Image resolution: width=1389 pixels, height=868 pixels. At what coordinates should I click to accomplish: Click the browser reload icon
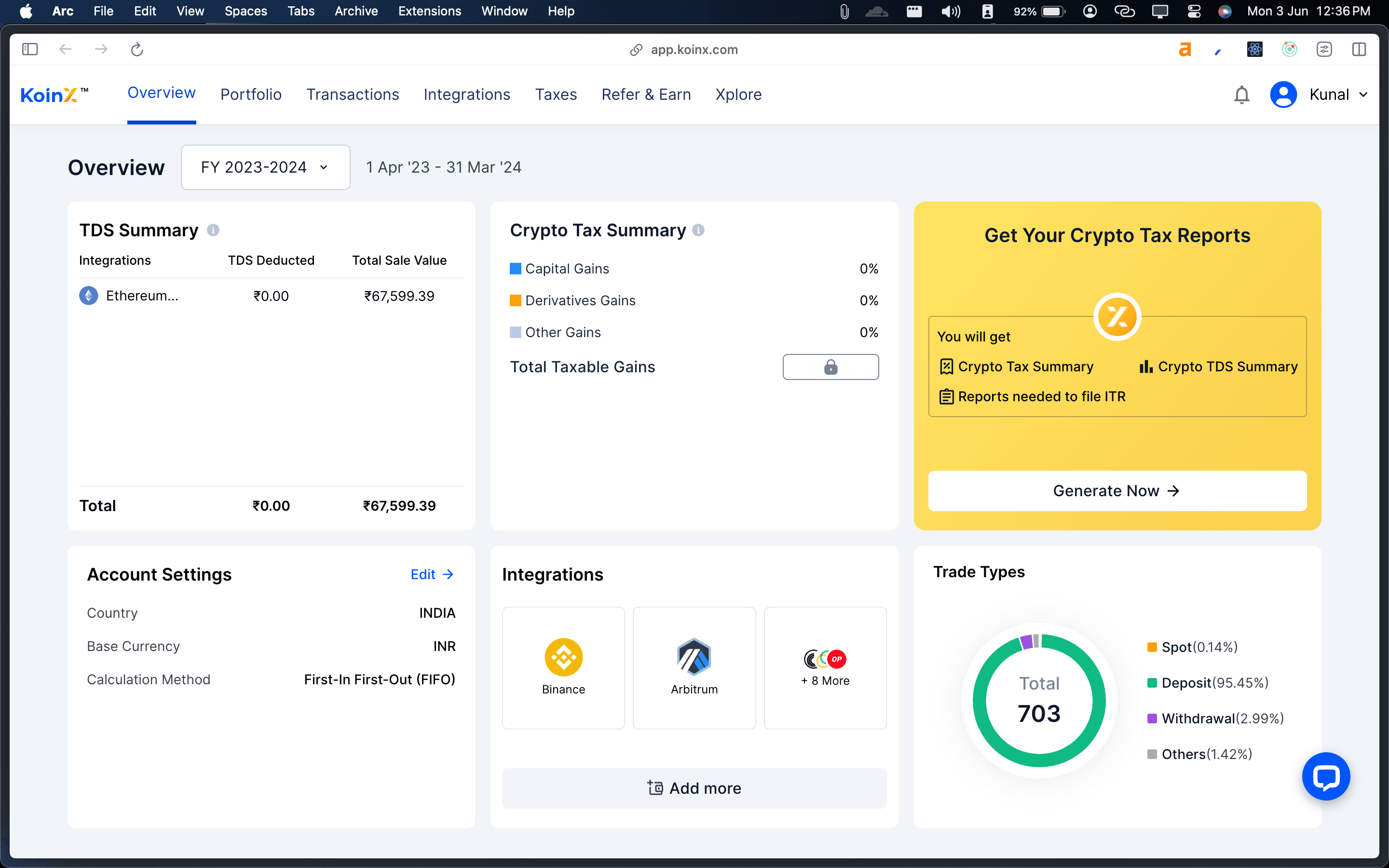coord(136,50)
